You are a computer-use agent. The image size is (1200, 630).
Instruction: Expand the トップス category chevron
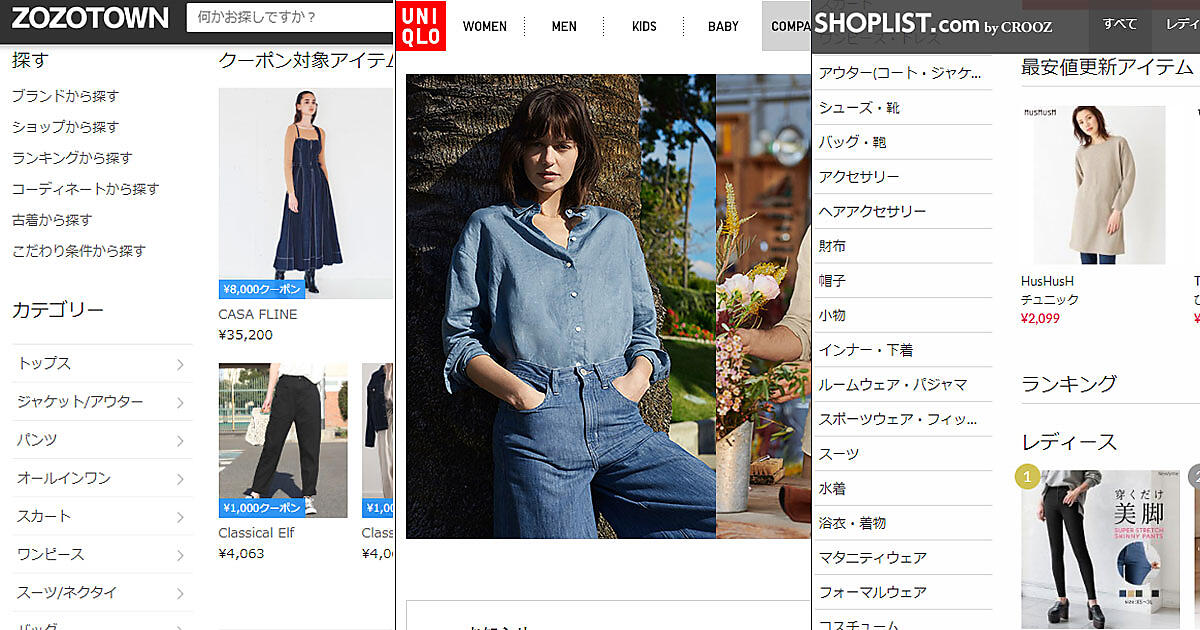[180, 365]
